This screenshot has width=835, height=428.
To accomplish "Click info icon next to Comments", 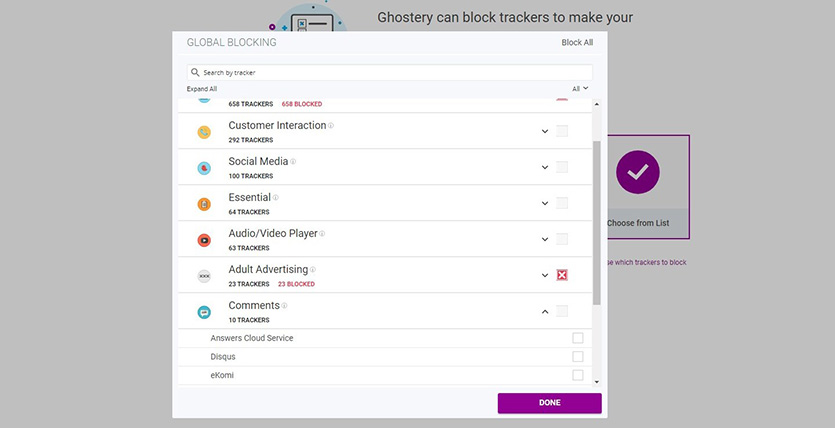I will [x=284, y=306].
